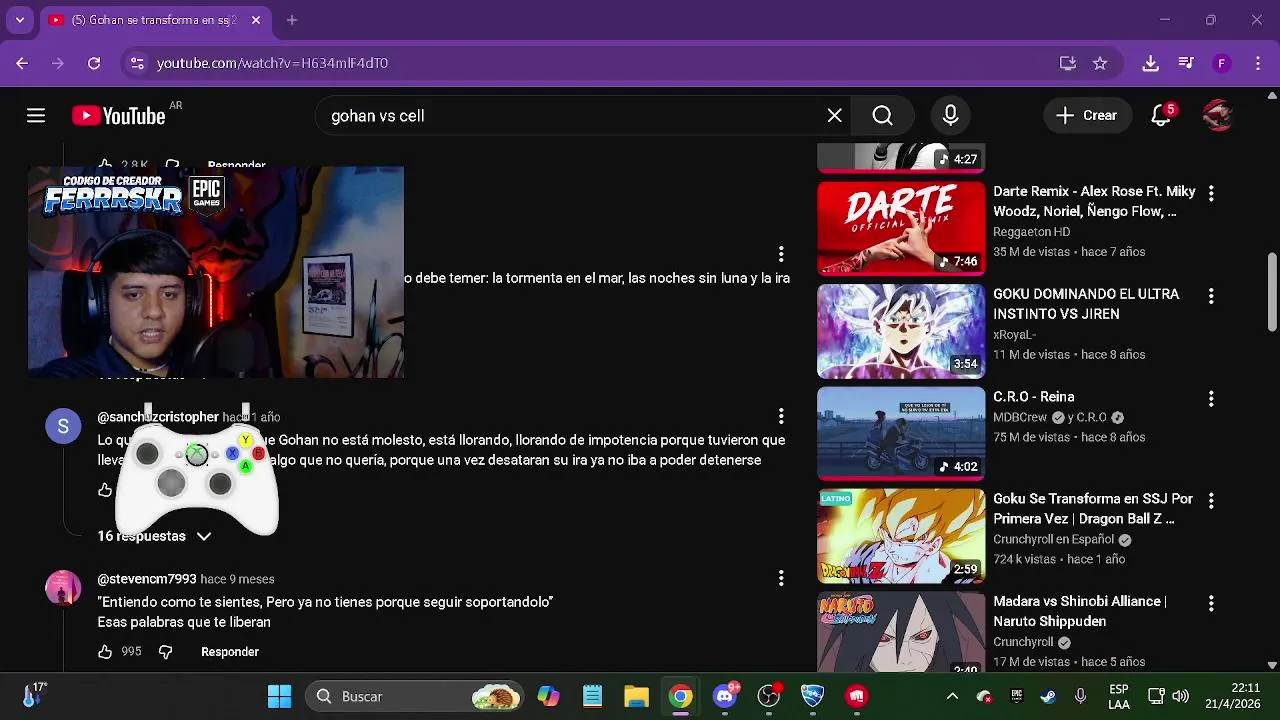This screenshot has height=720, width=1280.
Task: Open a new browser tab
Action: click(292, 20)
